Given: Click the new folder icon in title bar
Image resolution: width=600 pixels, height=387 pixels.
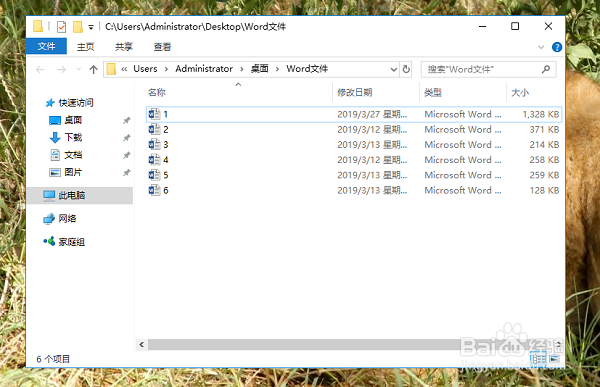Looking at the screenshot, I should coord(78,27).
